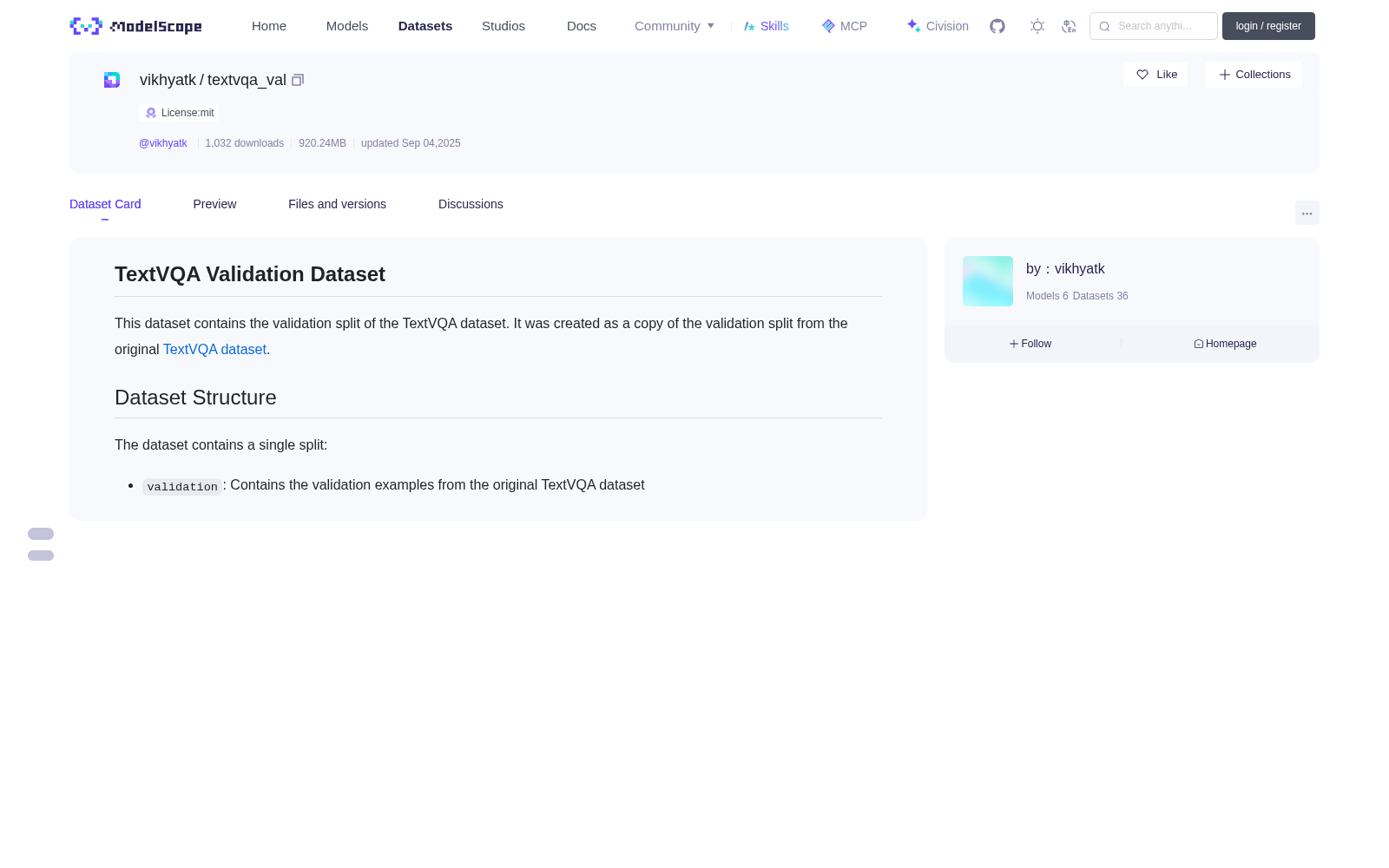The width and height of the screenshot is (1389, 868).
Task: Click the 'validation' code label
Action: click(182, 486)
